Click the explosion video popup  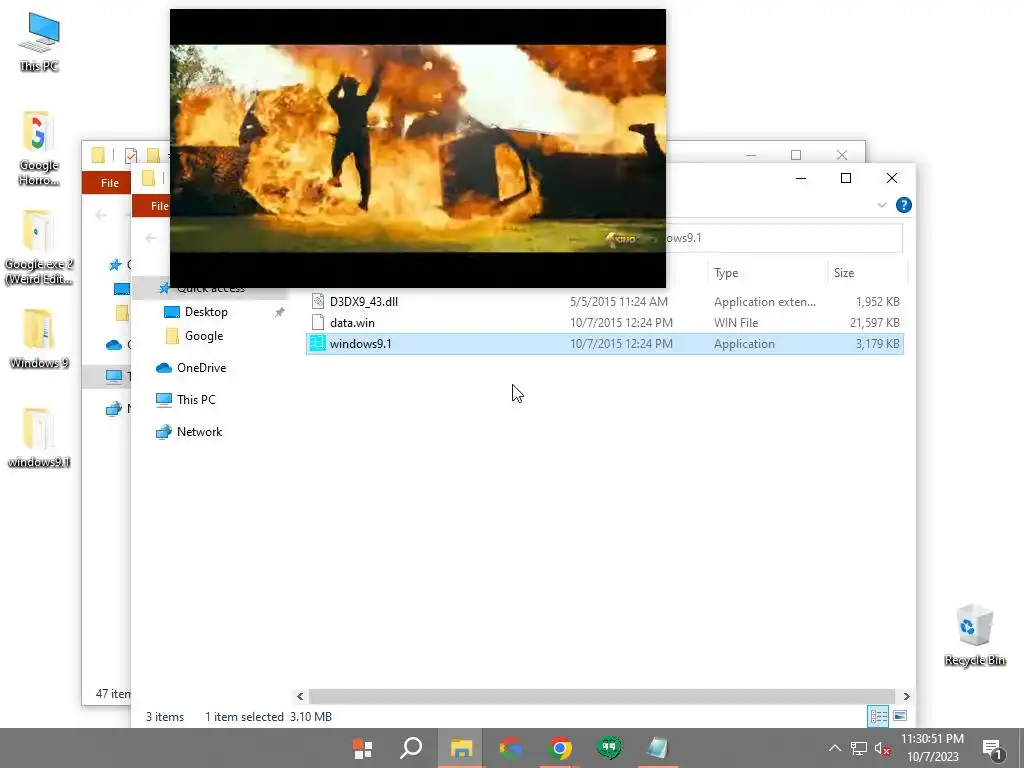(418, 148)
